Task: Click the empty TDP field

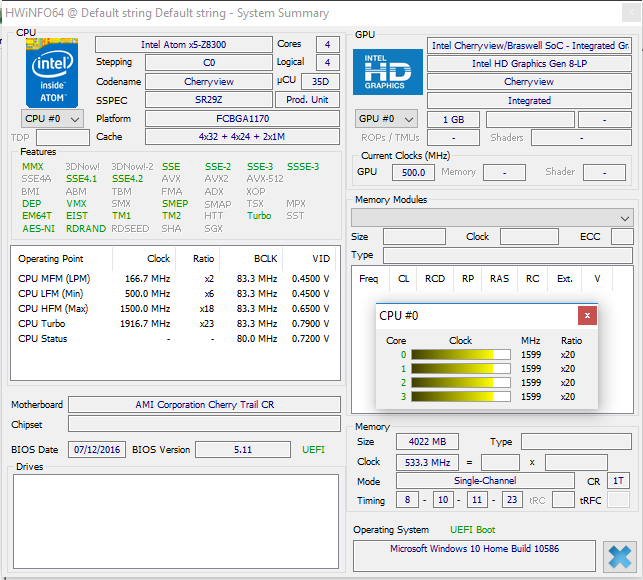Action: [x=63, y=137]
